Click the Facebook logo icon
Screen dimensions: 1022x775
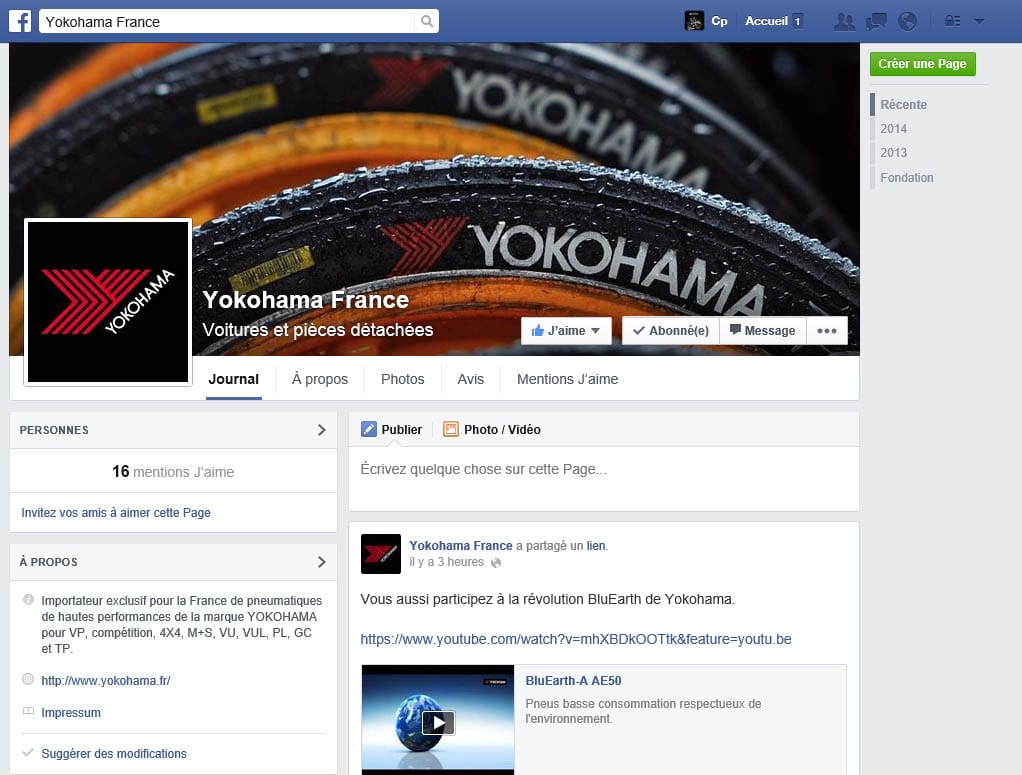coord(19,21)
